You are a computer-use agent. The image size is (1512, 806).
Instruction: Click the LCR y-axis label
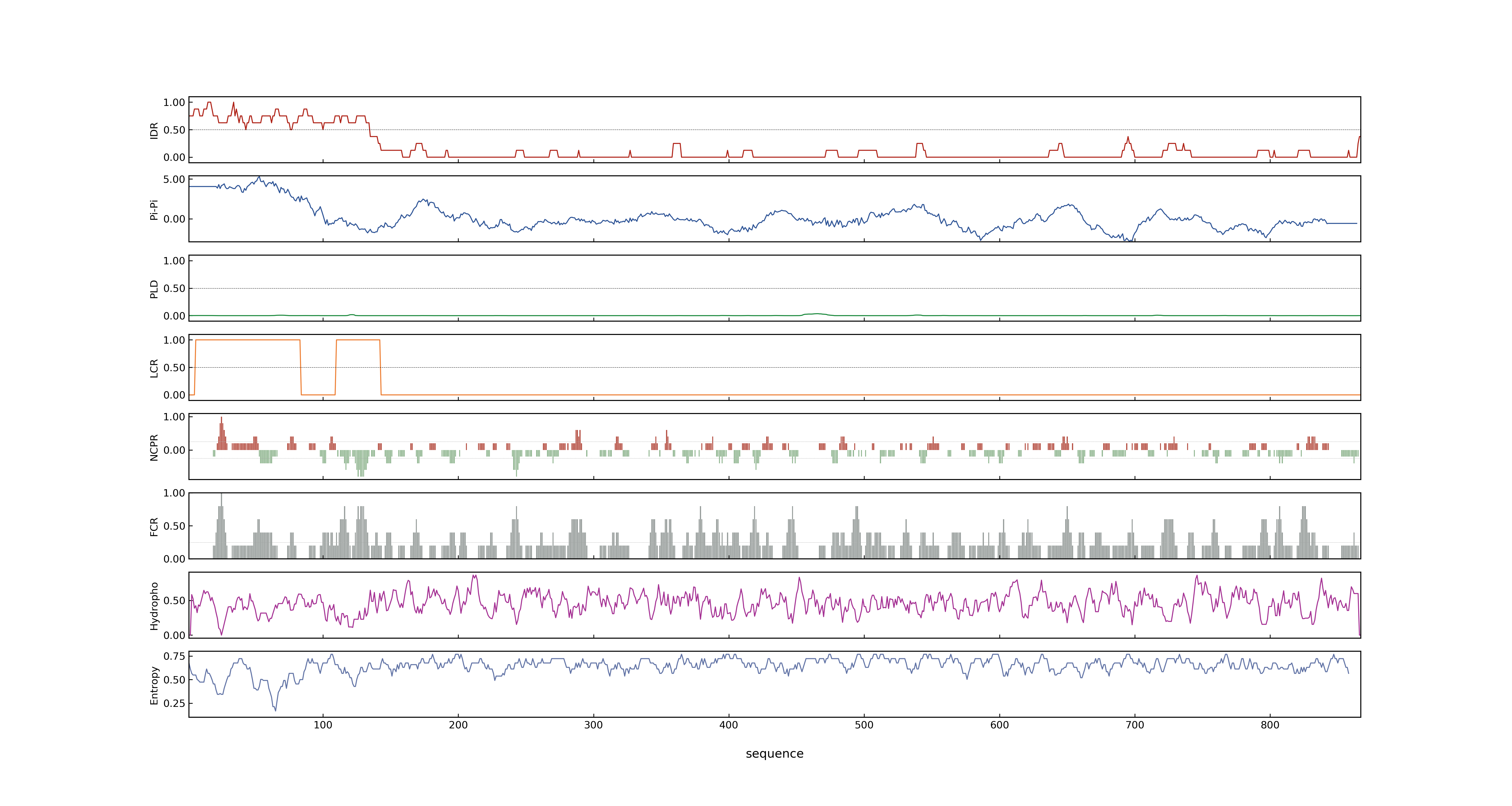154,368
